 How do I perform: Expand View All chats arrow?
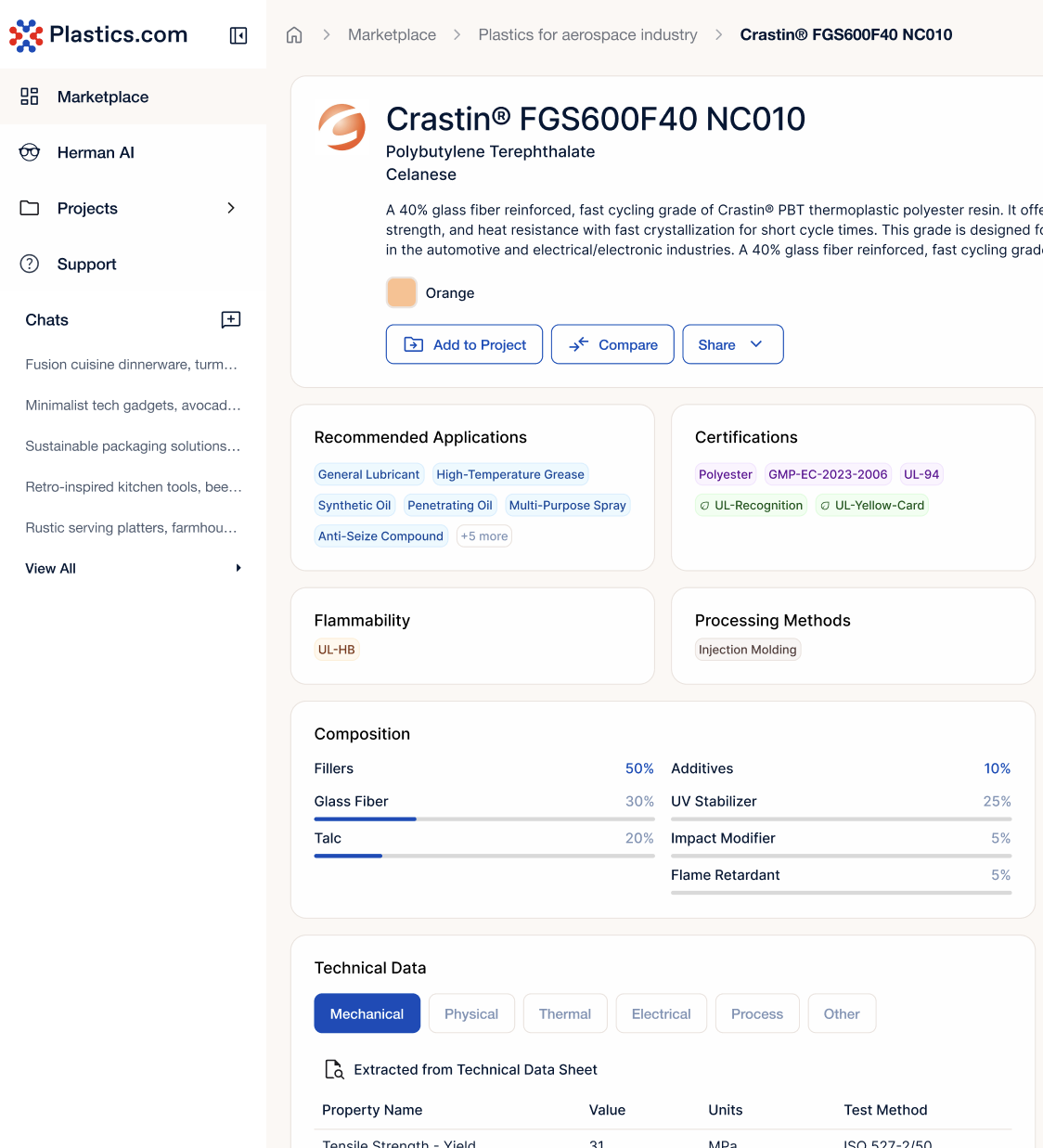point(238,568)
